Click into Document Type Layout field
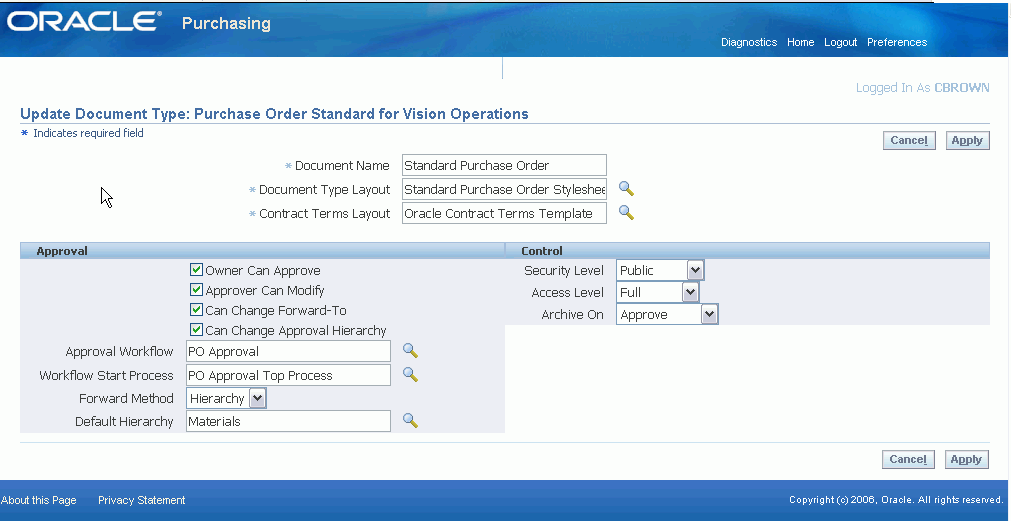The width and height of the screenshot is (1011, 521). (x=504, y=189)
